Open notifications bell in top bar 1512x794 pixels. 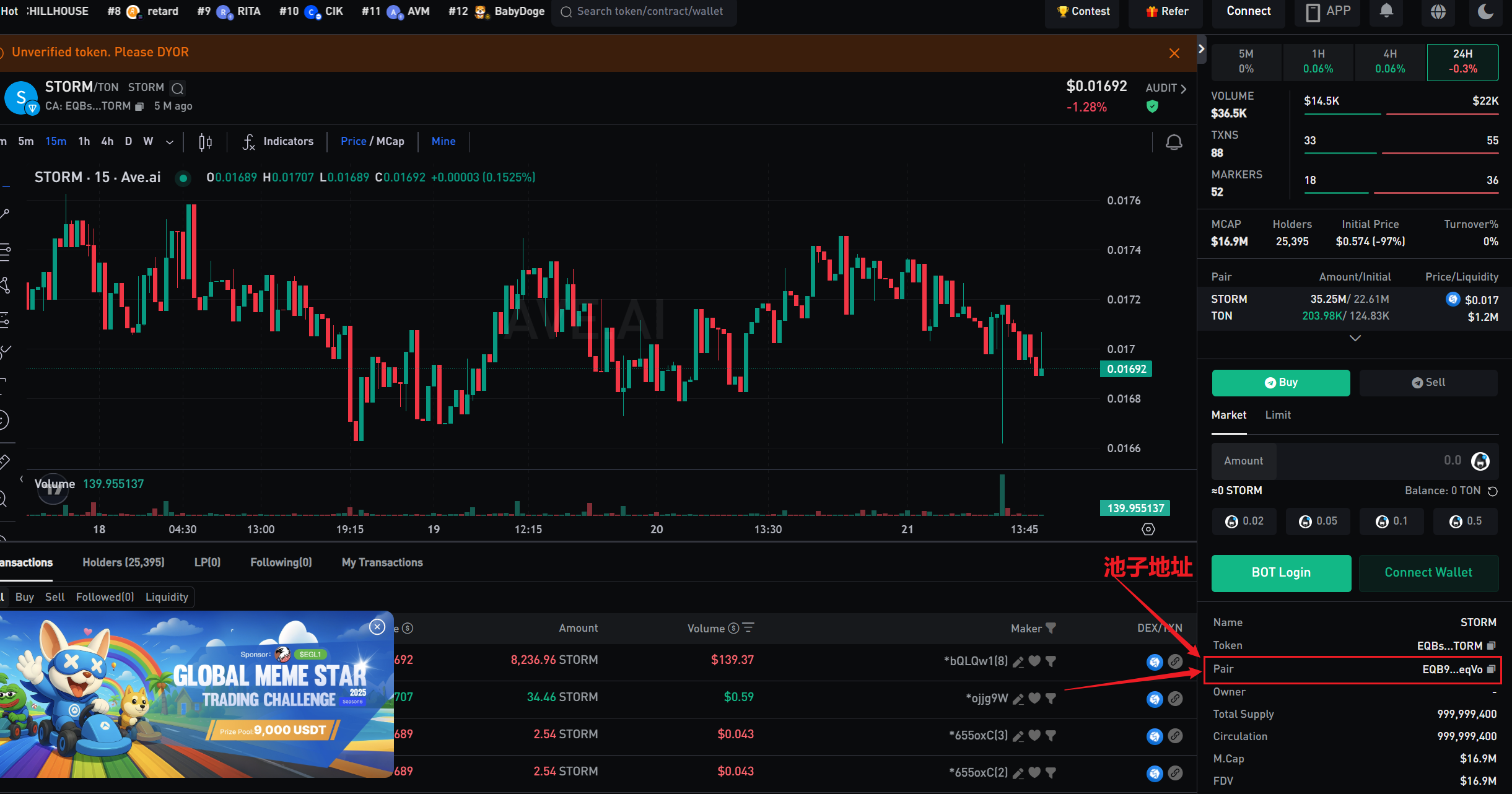[1387, 11]
